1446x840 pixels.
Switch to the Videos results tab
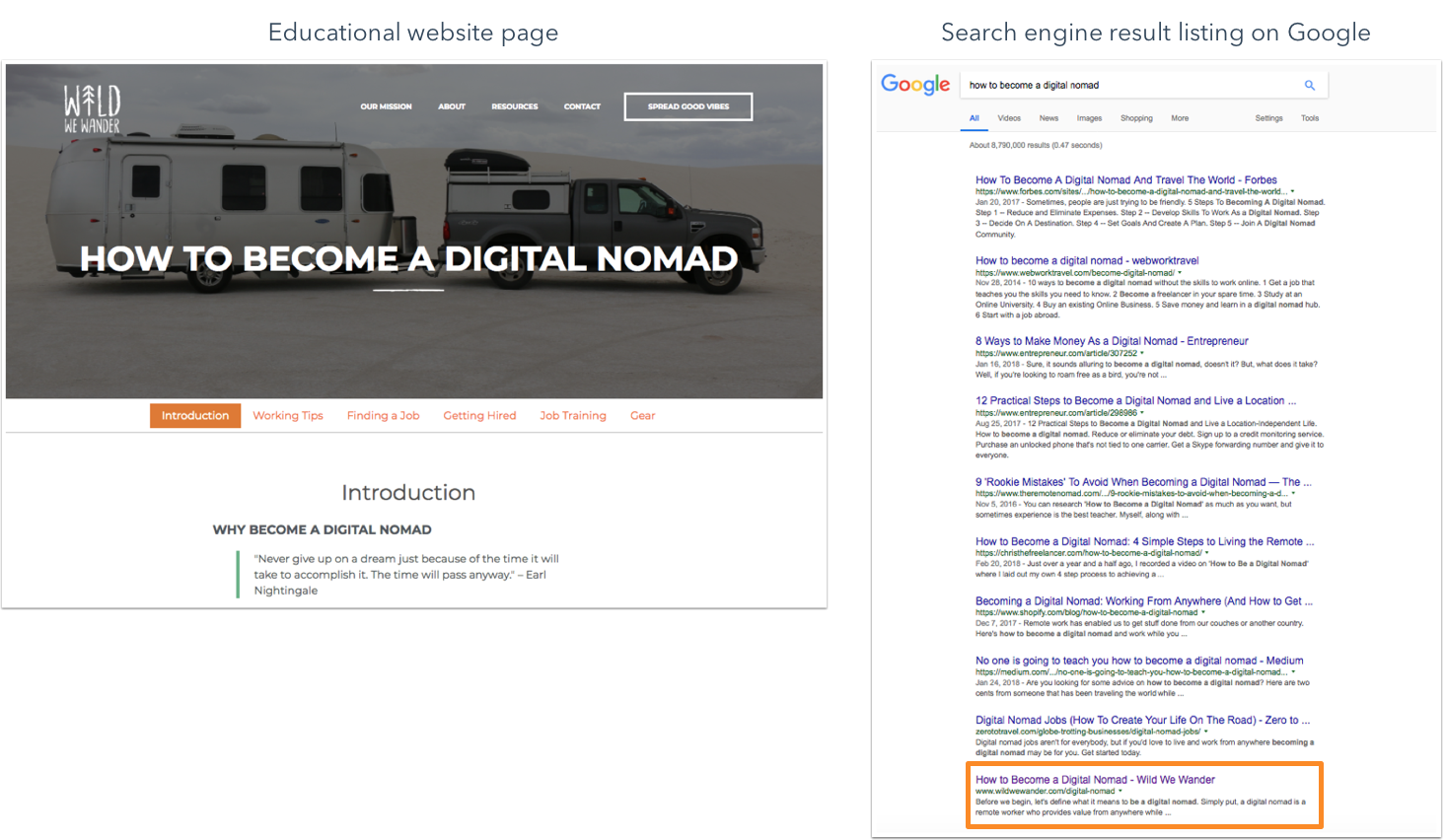pyautogui.click(x=1009, y=118)
